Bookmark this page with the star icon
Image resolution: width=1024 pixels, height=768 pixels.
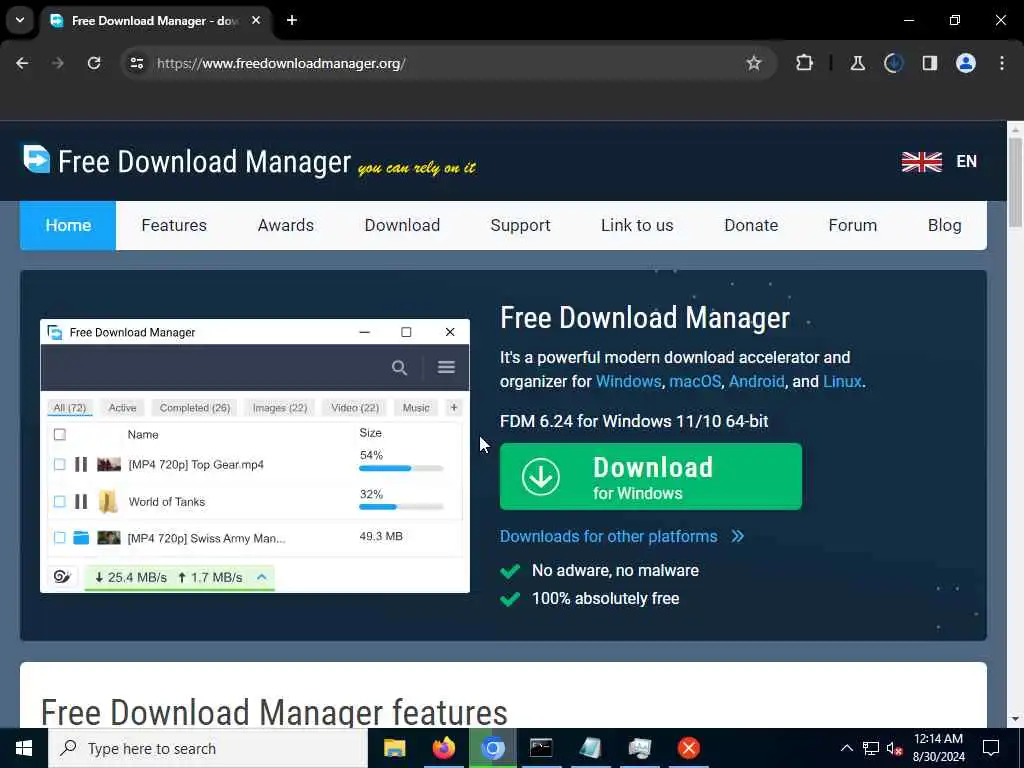click(x=754, y=63)
